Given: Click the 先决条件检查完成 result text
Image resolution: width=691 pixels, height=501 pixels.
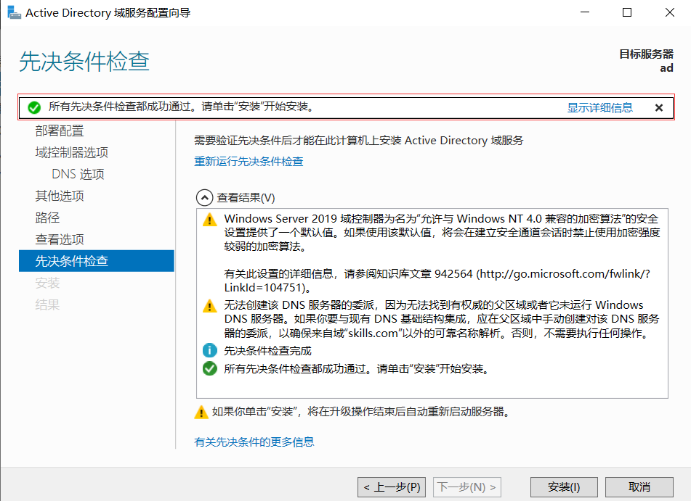Looking at the screenshot, I should tap(267, 351).
